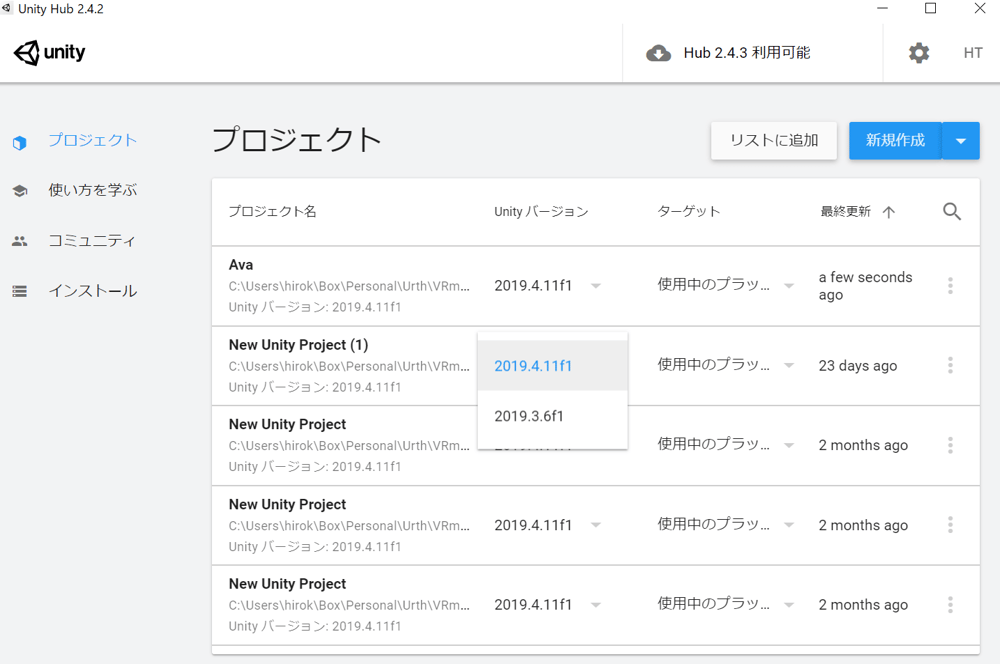
Task: Open インストール in the sidebar
Action: coord(92,291)
